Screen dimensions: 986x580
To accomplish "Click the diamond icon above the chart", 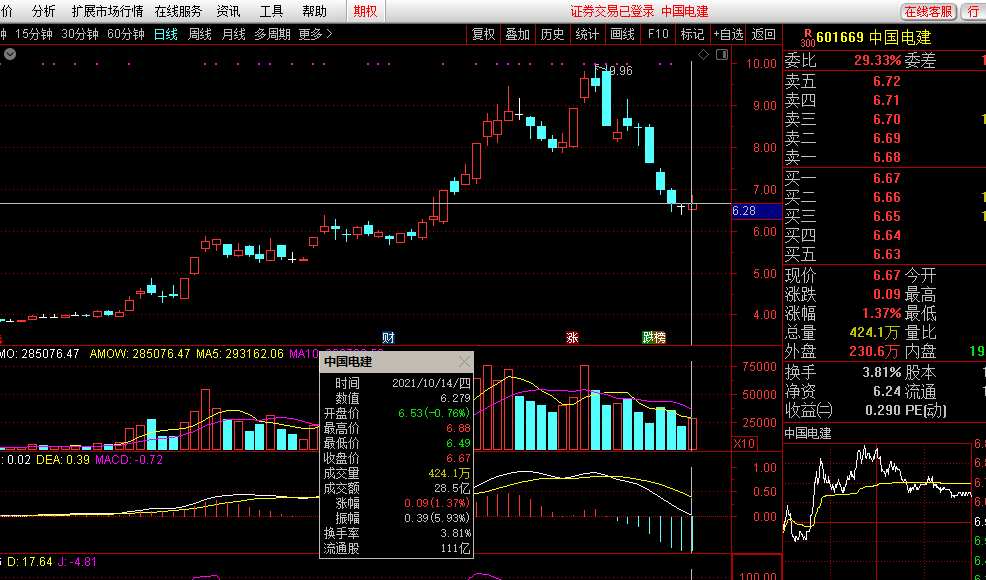I will tap(704, 55).
